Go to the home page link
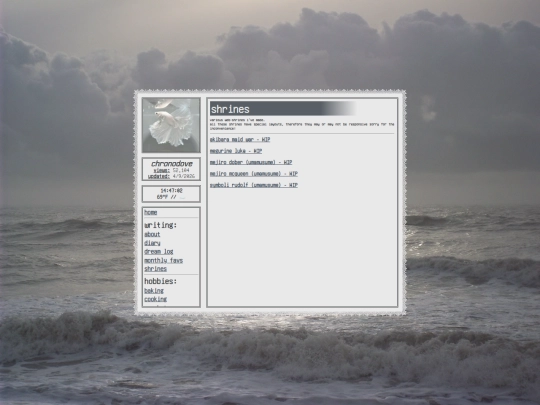The height and width of the screenshot is (405, 540). click(150, 212)
